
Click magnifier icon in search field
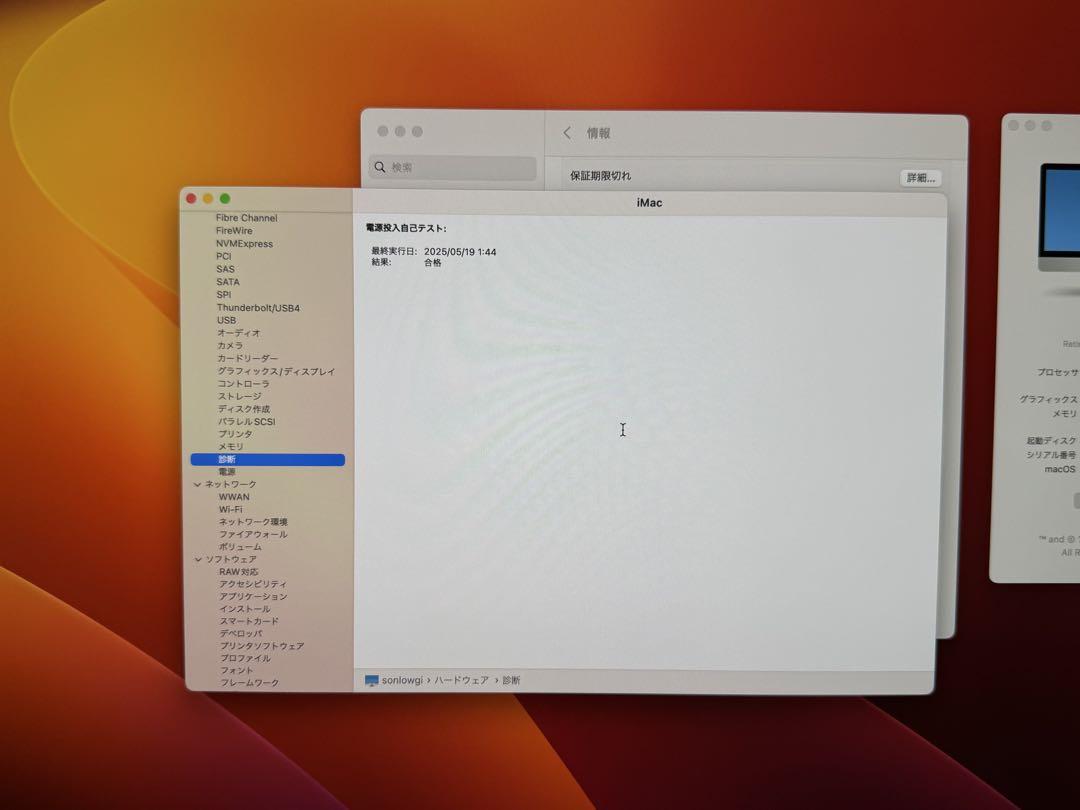point(380,167)
